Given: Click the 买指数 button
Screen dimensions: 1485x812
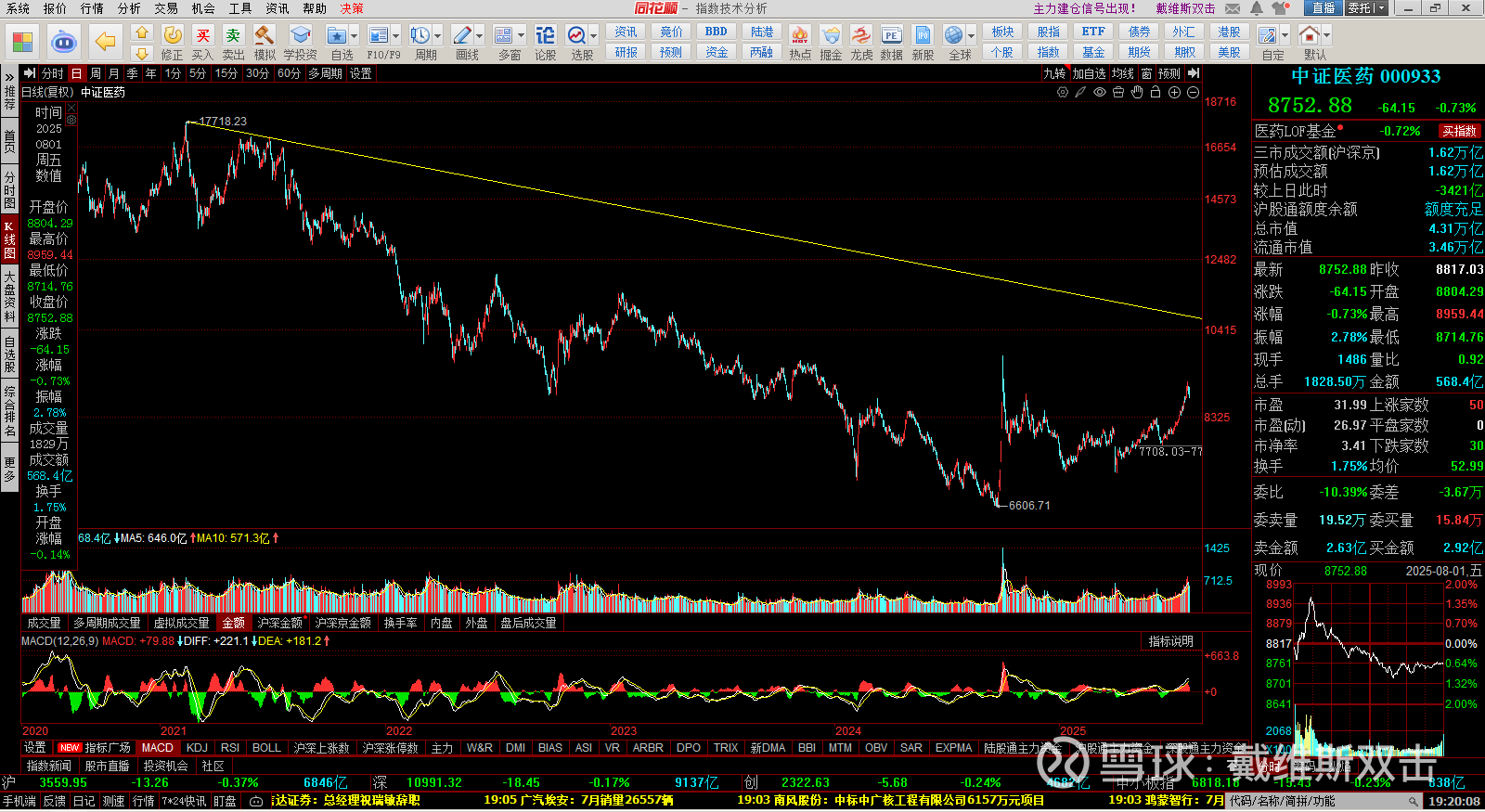Looking at the screenshot, I should point(1459,131).
